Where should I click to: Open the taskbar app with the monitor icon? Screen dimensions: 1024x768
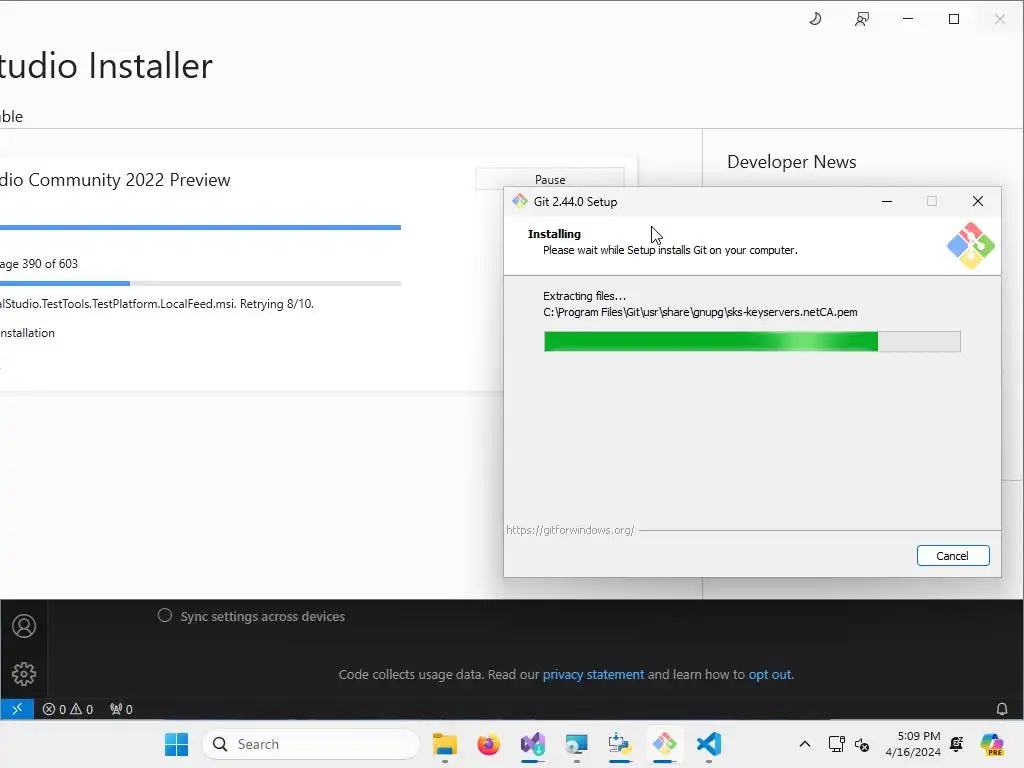pyautogui.click(x=577, y=744)
